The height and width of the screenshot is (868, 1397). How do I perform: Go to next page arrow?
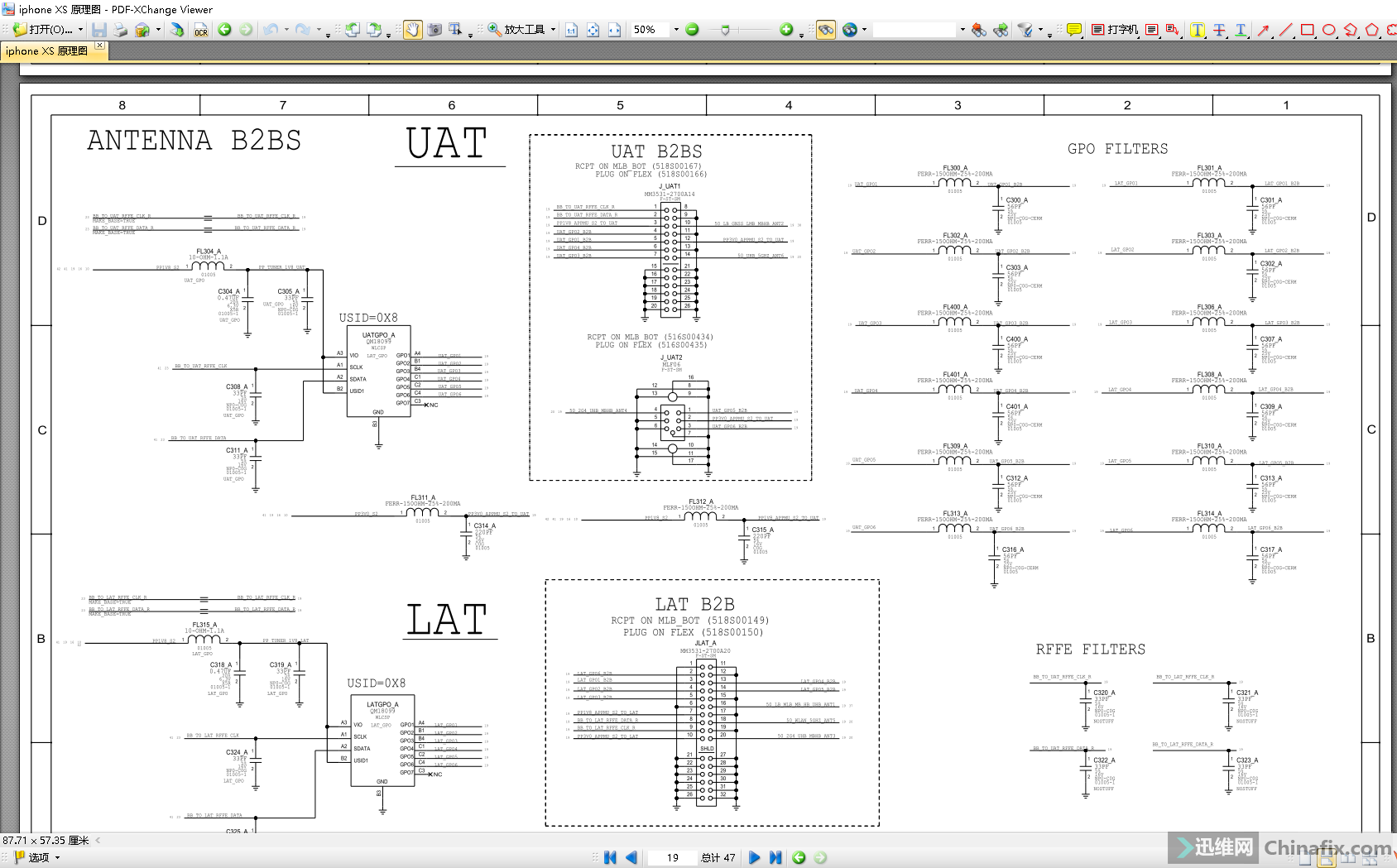tap(754, 858)
